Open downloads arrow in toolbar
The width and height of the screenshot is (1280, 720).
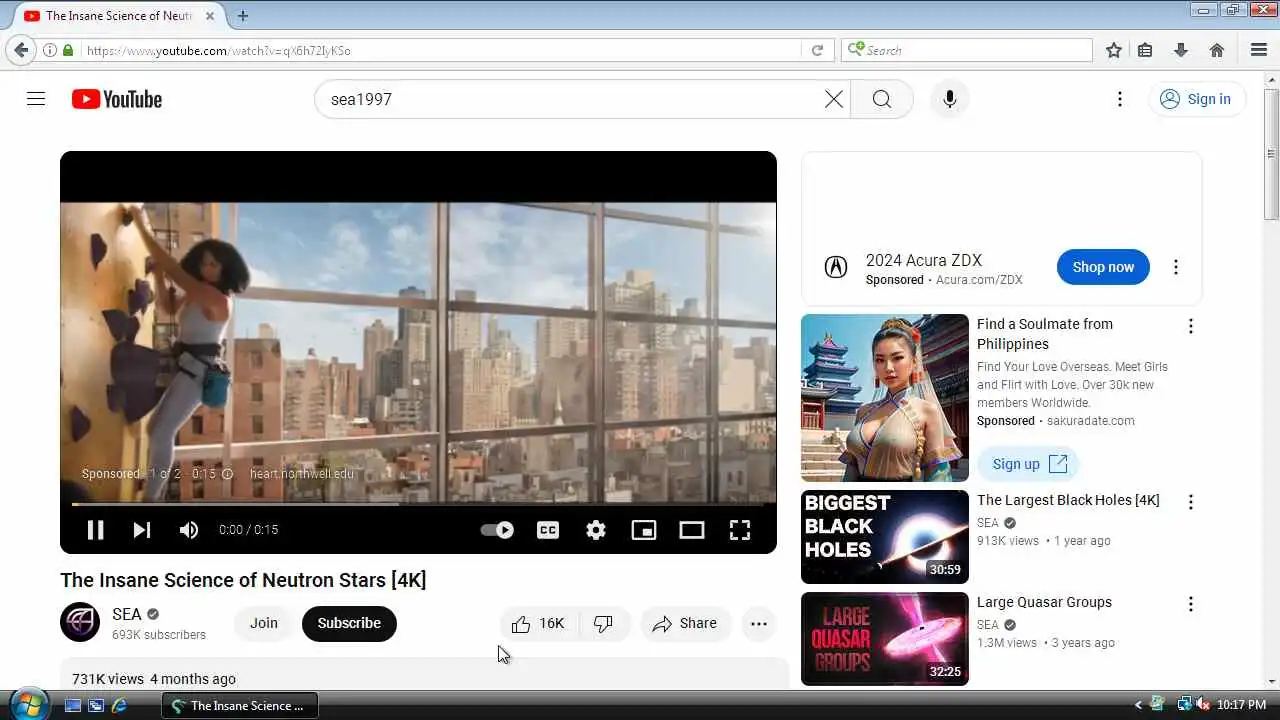1181,50
